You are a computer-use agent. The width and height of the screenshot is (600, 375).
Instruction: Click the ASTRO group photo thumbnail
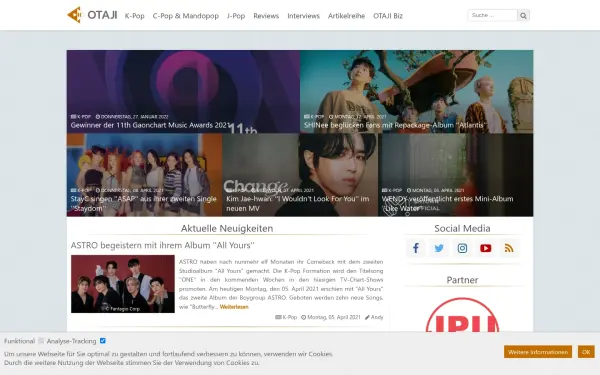click(123, 284)
